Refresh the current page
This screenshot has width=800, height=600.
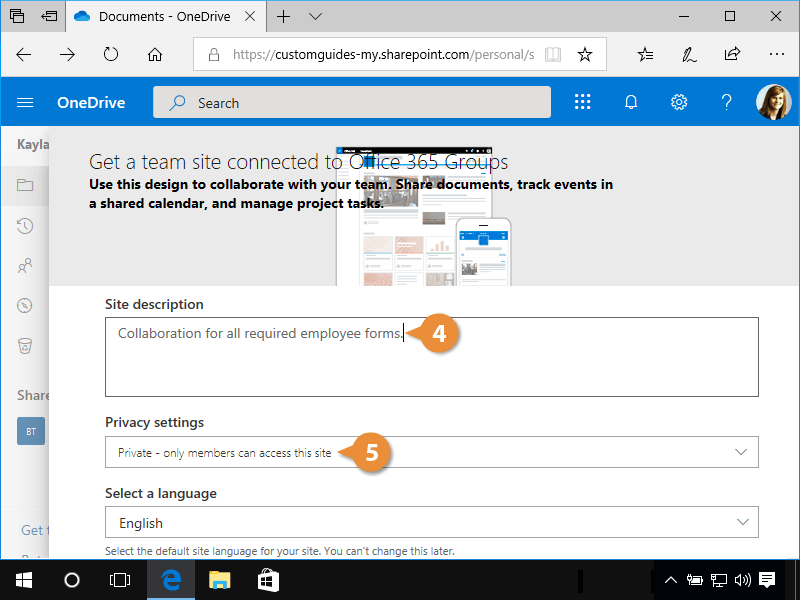pos(111,54)
